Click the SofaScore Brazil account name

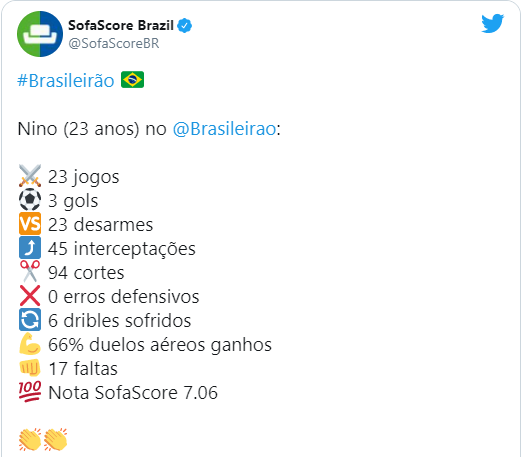(x=121, y=25)
